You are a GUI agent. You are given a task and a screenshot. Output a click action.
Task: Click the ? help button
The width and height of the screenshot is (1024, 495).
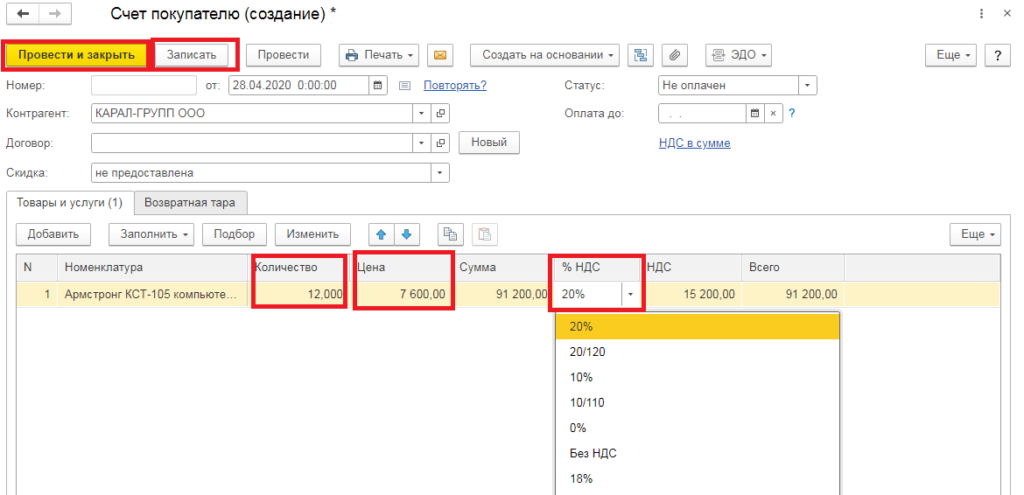[997, 56]
